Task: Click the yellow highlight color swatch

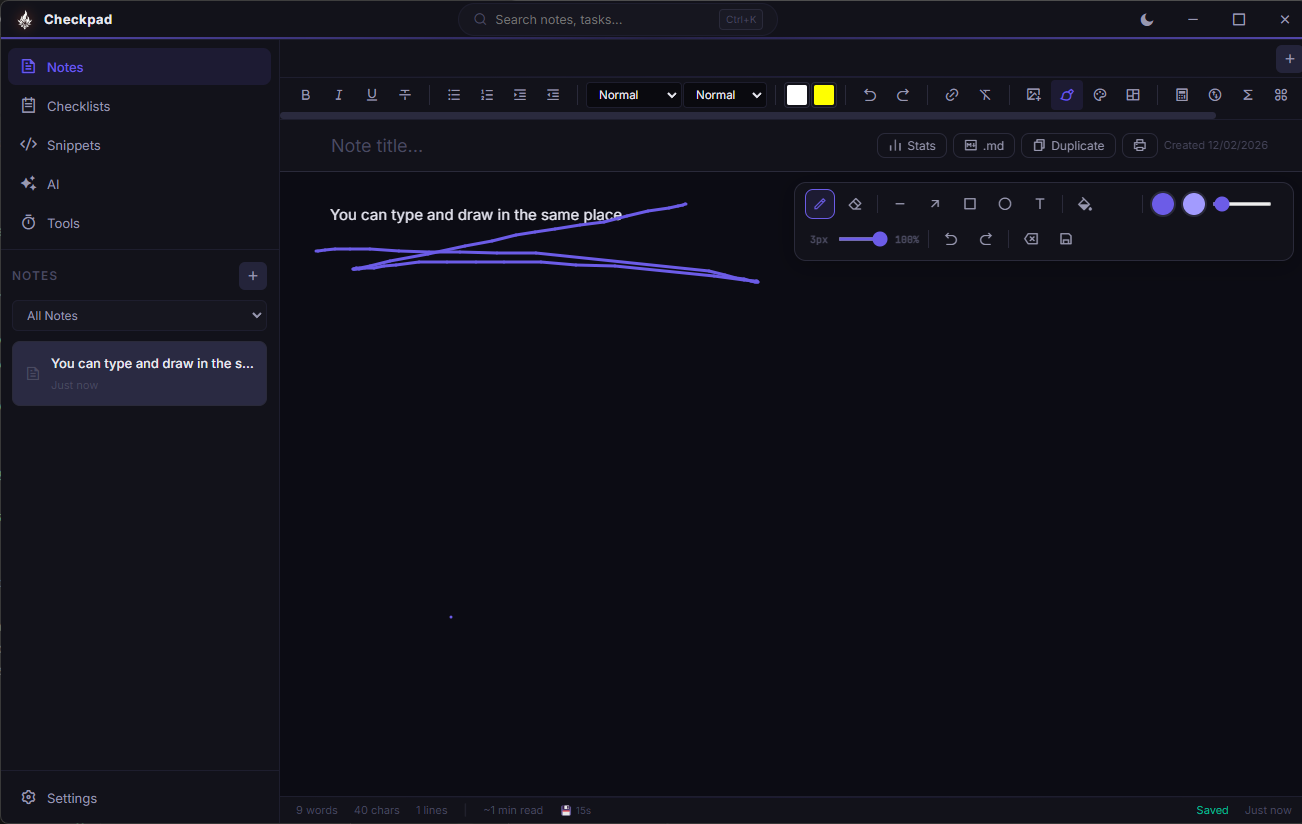Action: click(824, 95)
